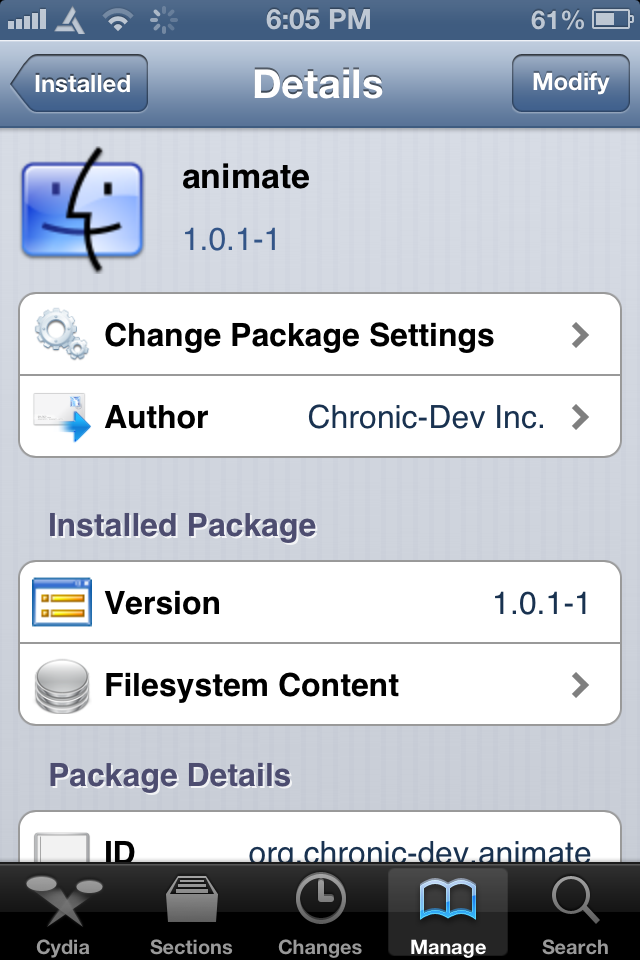640x960 pixels.
Task: Tap the Chronic-Dev Inc. author name
Action: [426, 417]
